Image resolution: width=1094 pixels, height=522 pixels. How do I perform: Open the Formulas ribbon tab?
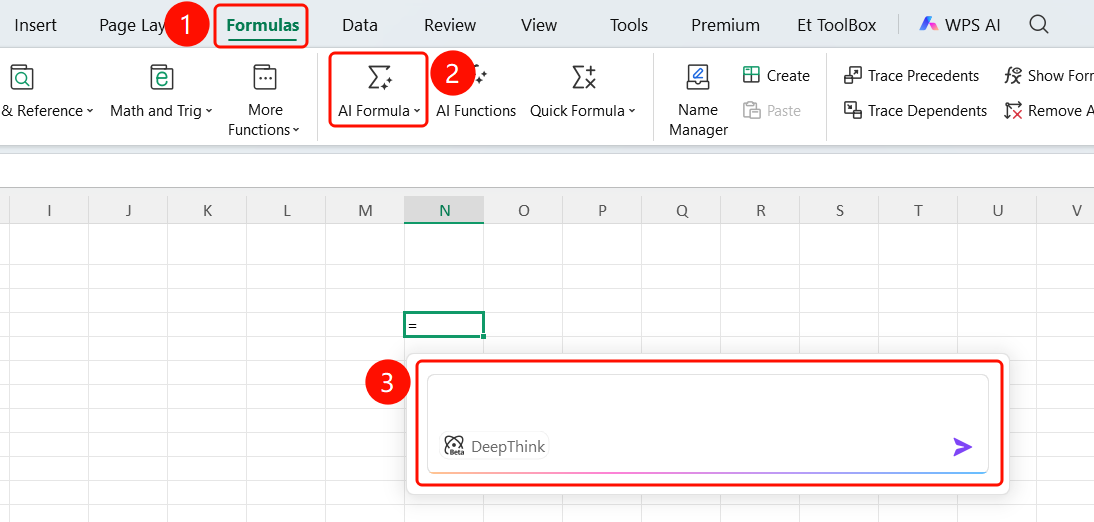(262, 26)
